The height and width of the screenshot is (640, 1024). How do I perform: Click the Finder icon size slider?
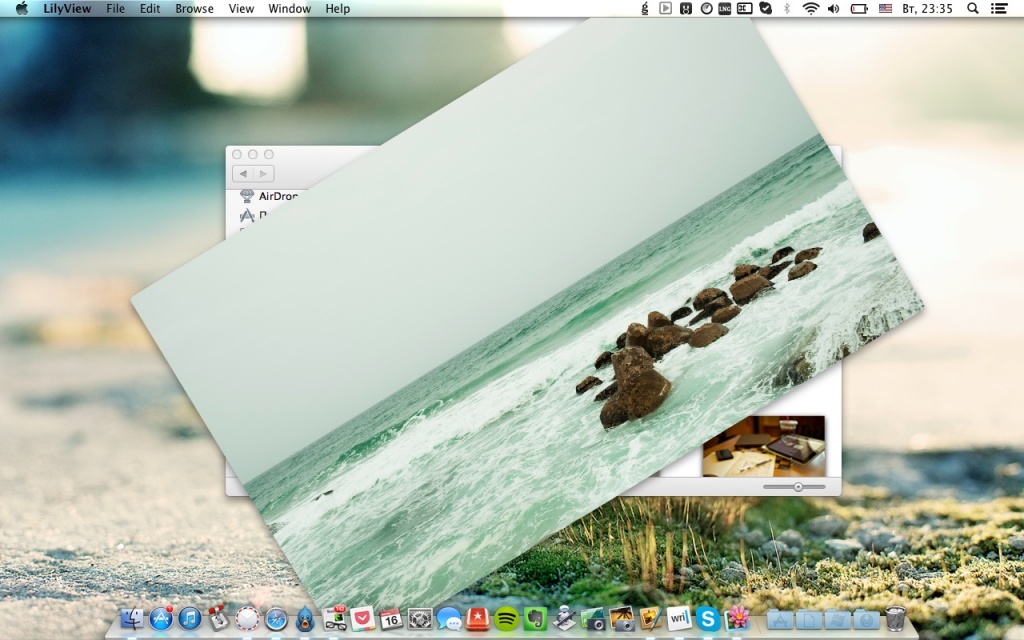point(797,487)
